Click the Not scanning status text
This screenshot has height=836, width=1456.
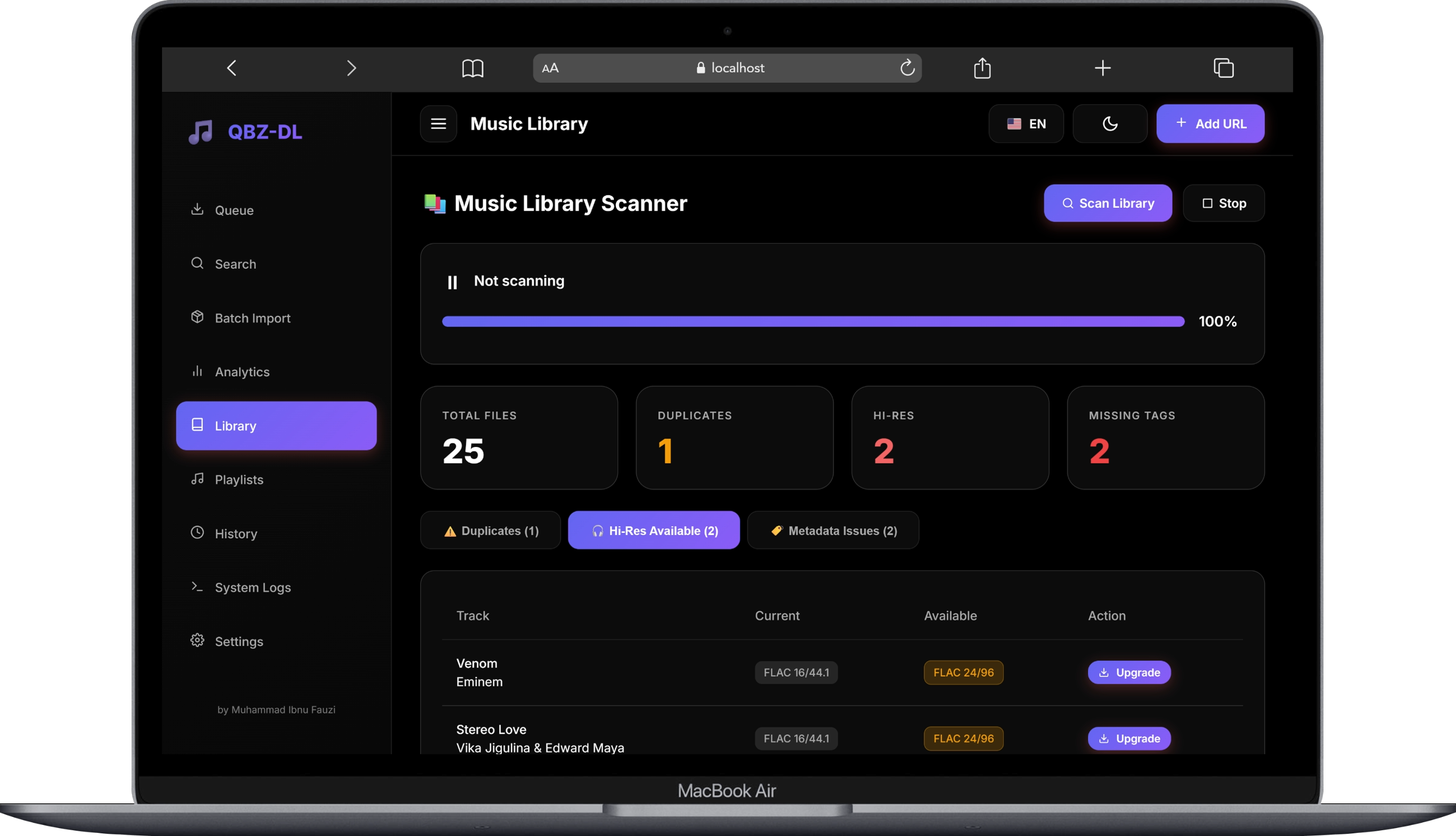(519, 281)
